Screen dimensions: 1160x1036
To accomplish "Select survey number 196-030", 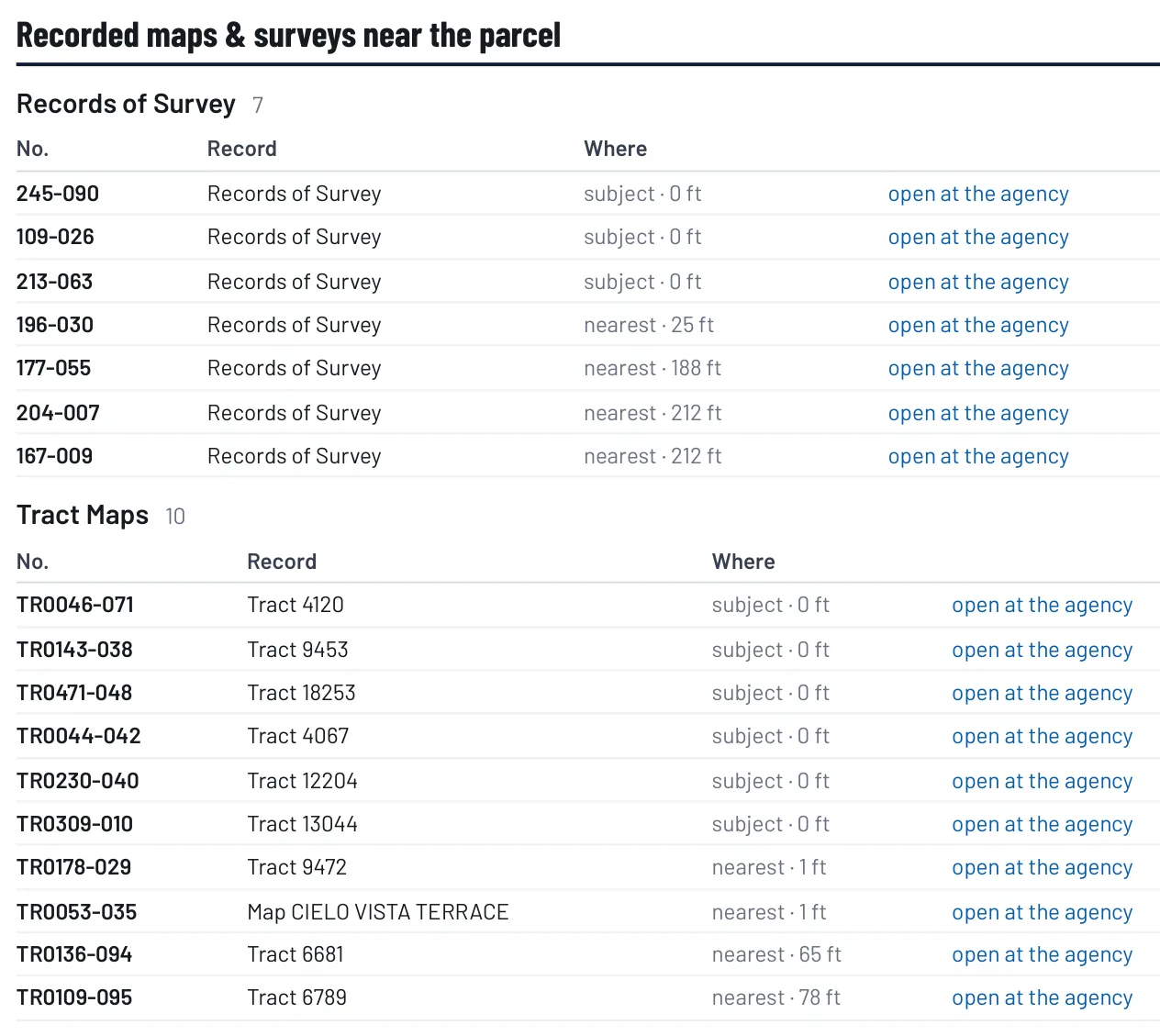I will coord(55,325).
